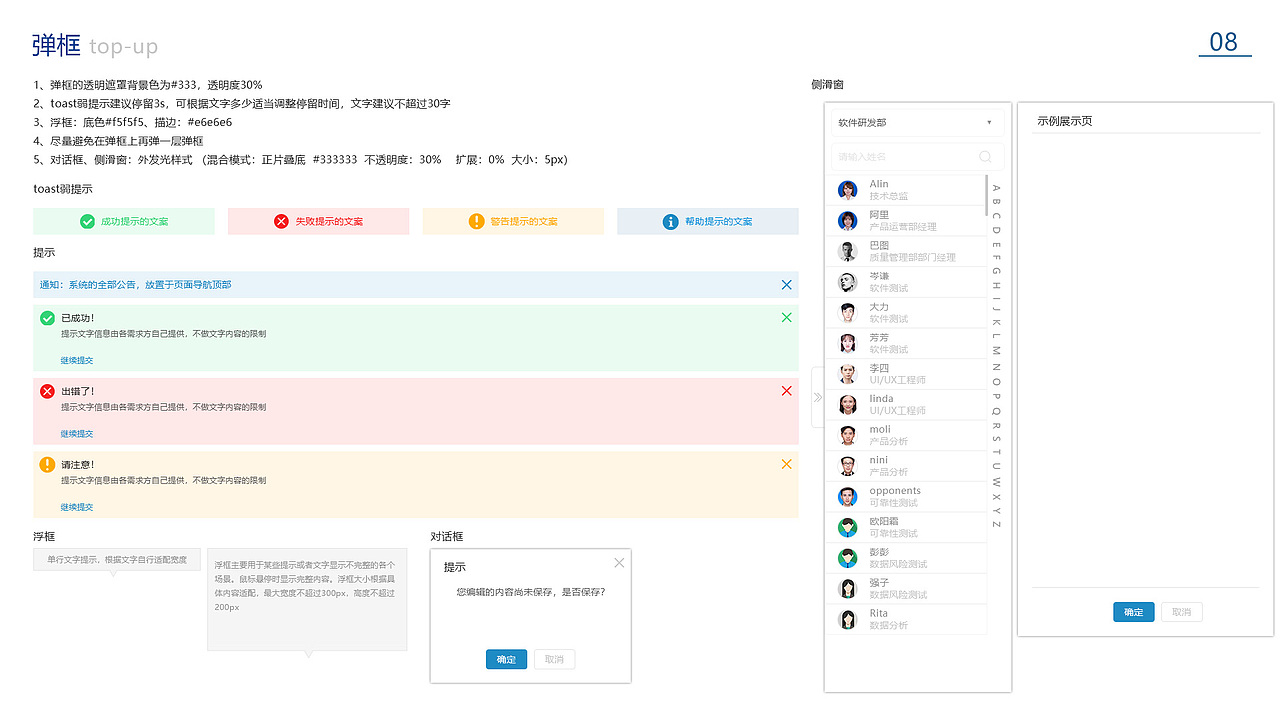Open the 软件研发部 department dropdown

(x=917, y=122)
